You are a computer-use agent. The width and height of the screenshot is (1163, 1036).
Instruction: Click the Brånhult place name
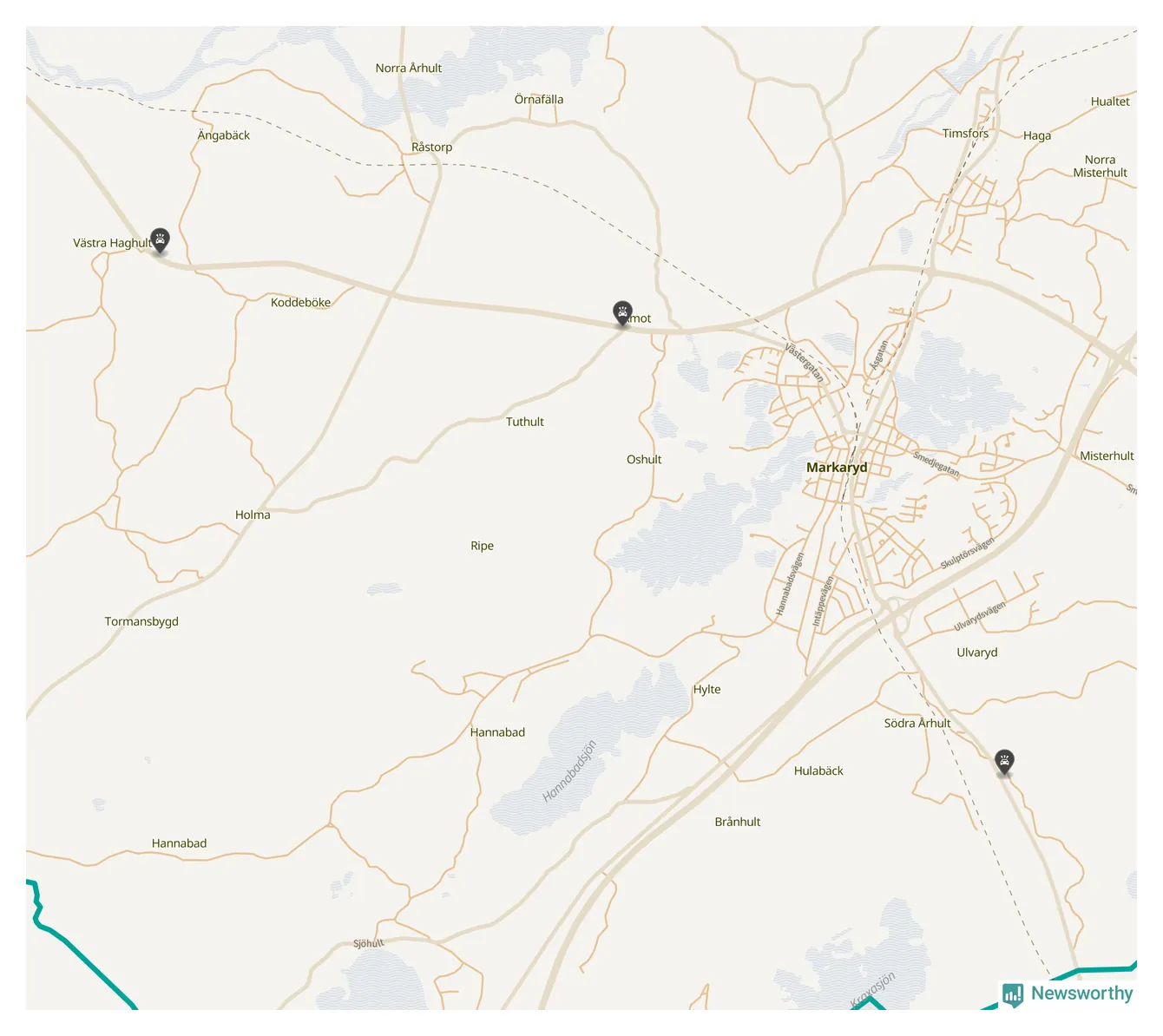[x=738, y=822]
